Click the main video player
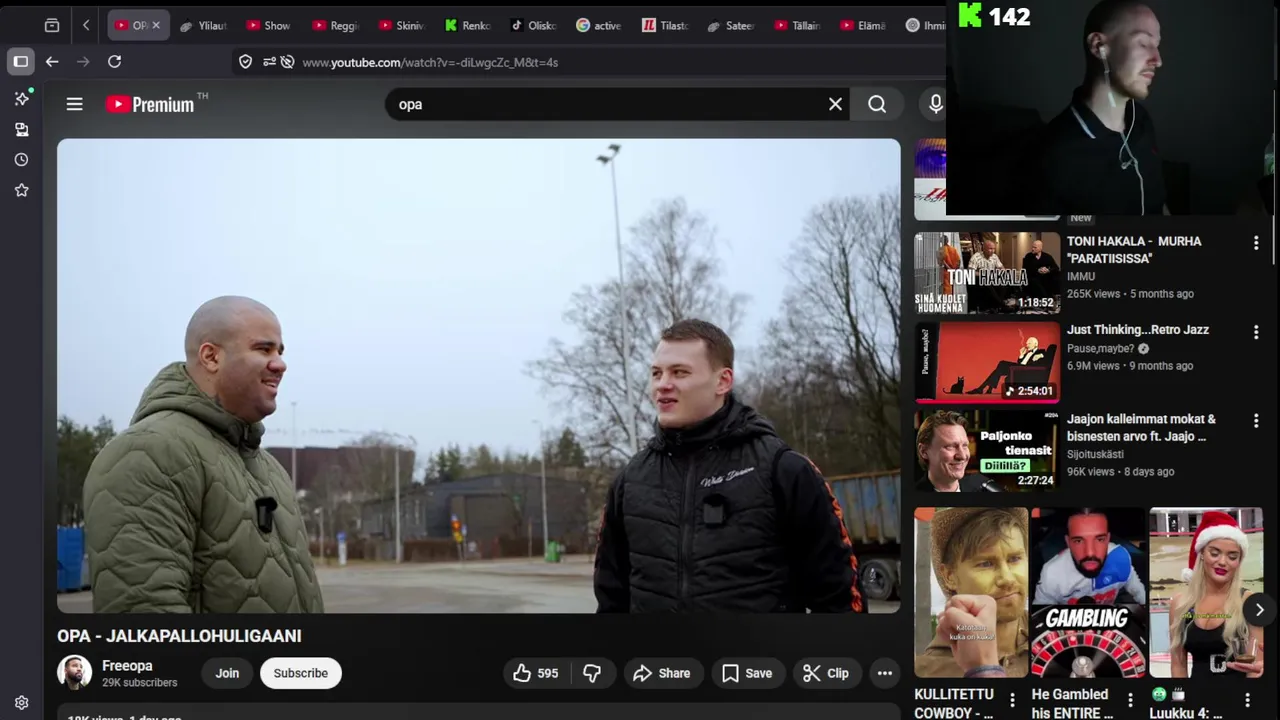This screenshot has height=720, width=1280. click(x=478, y=376)
